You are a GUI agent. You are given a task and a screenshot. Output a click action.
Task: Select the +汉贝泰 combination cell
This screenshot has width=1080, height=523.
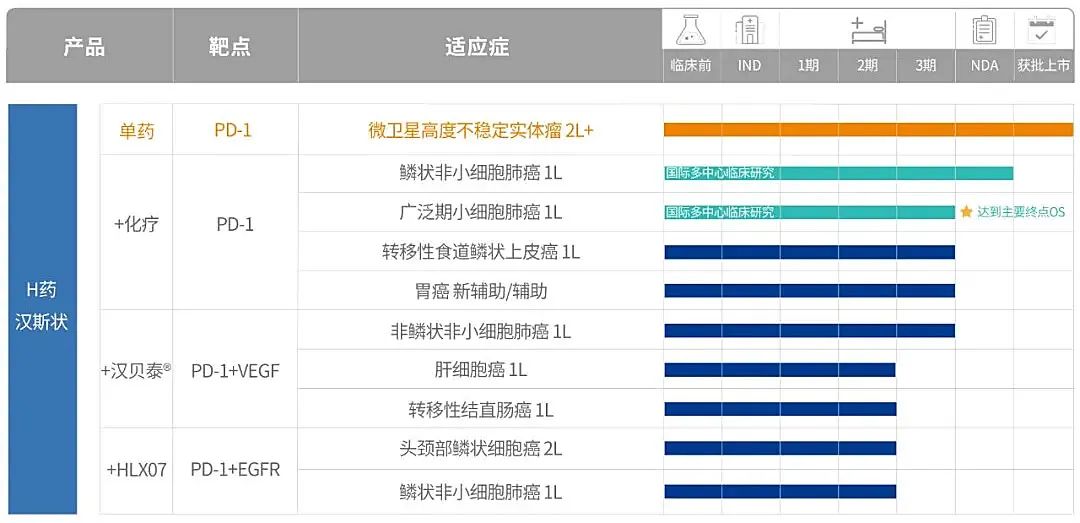tap(137, 370)
